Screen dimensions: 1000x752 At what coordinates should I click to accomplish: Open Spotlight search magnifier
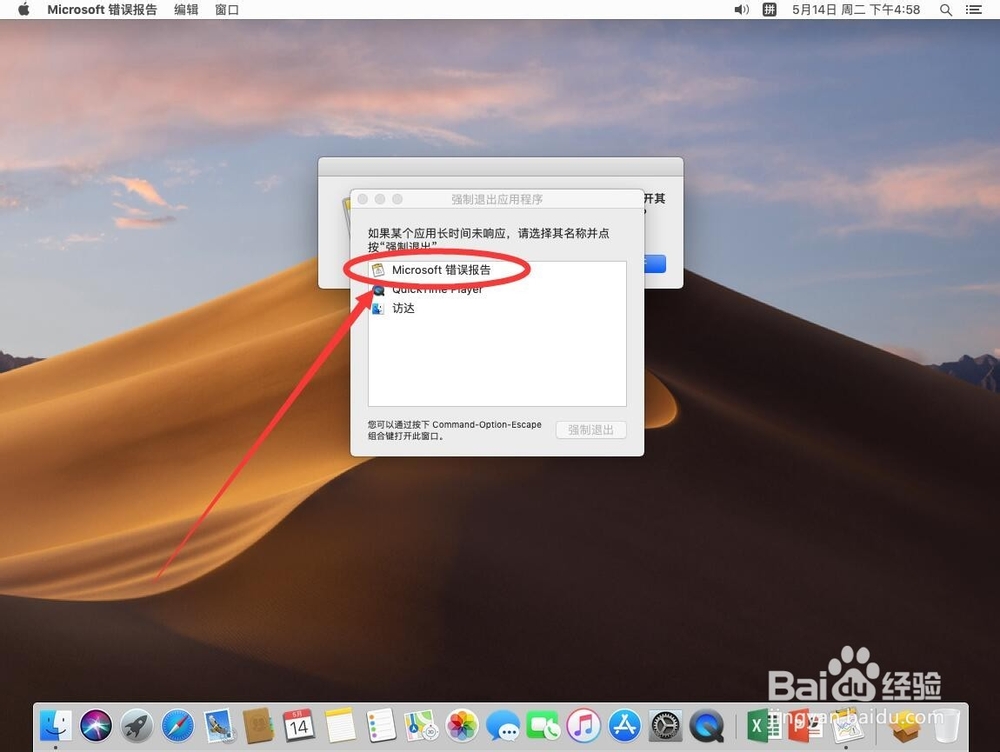point(946,10)
